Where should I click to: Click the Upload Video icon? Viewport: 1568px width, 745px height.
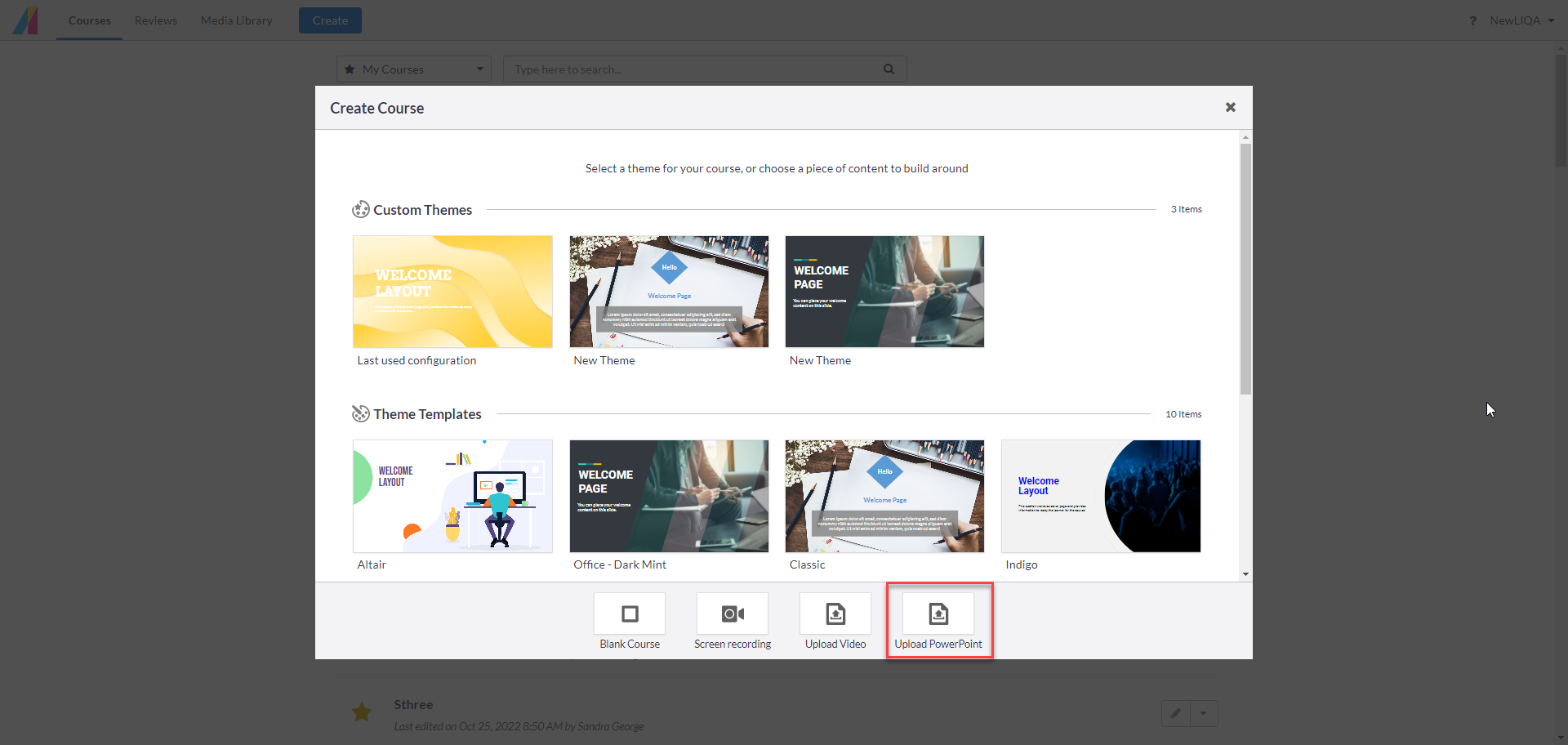(x=835, y=613)
